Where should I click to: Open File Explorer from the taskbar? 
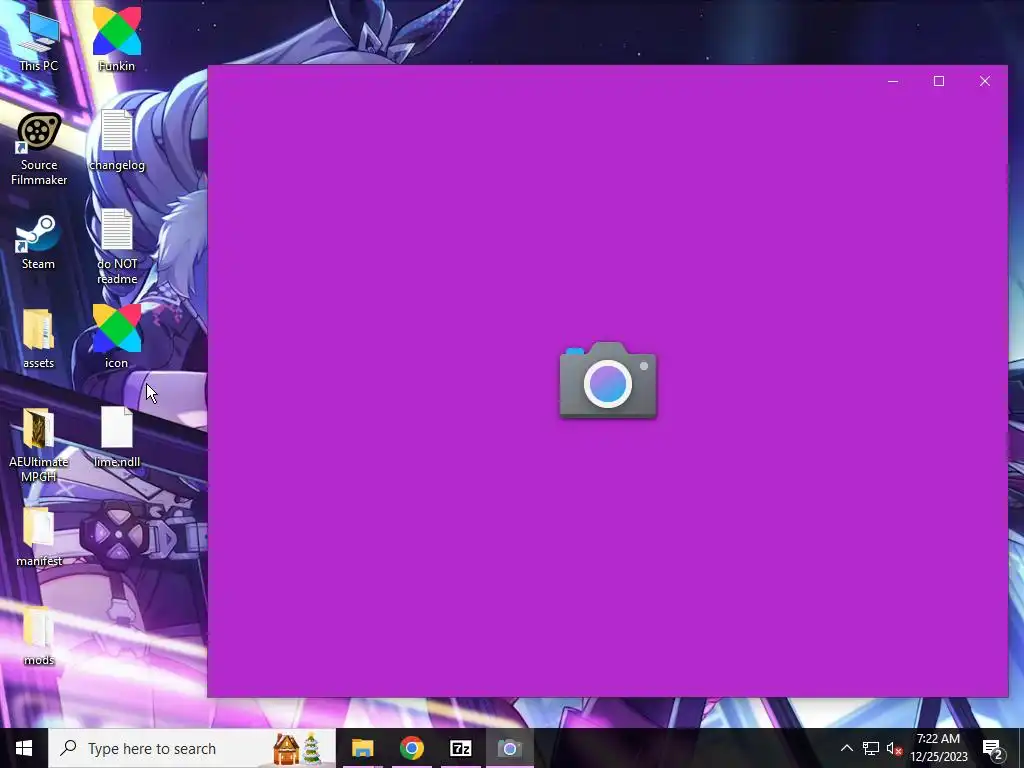(x=362, y=748)
